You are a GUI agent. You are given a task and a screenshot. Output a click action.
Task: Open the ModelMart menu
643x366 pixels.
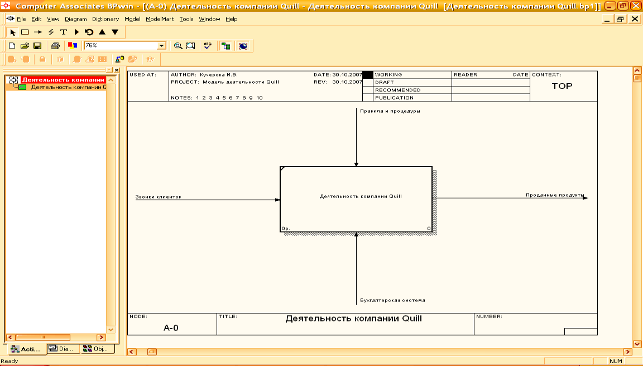point(160,19)
